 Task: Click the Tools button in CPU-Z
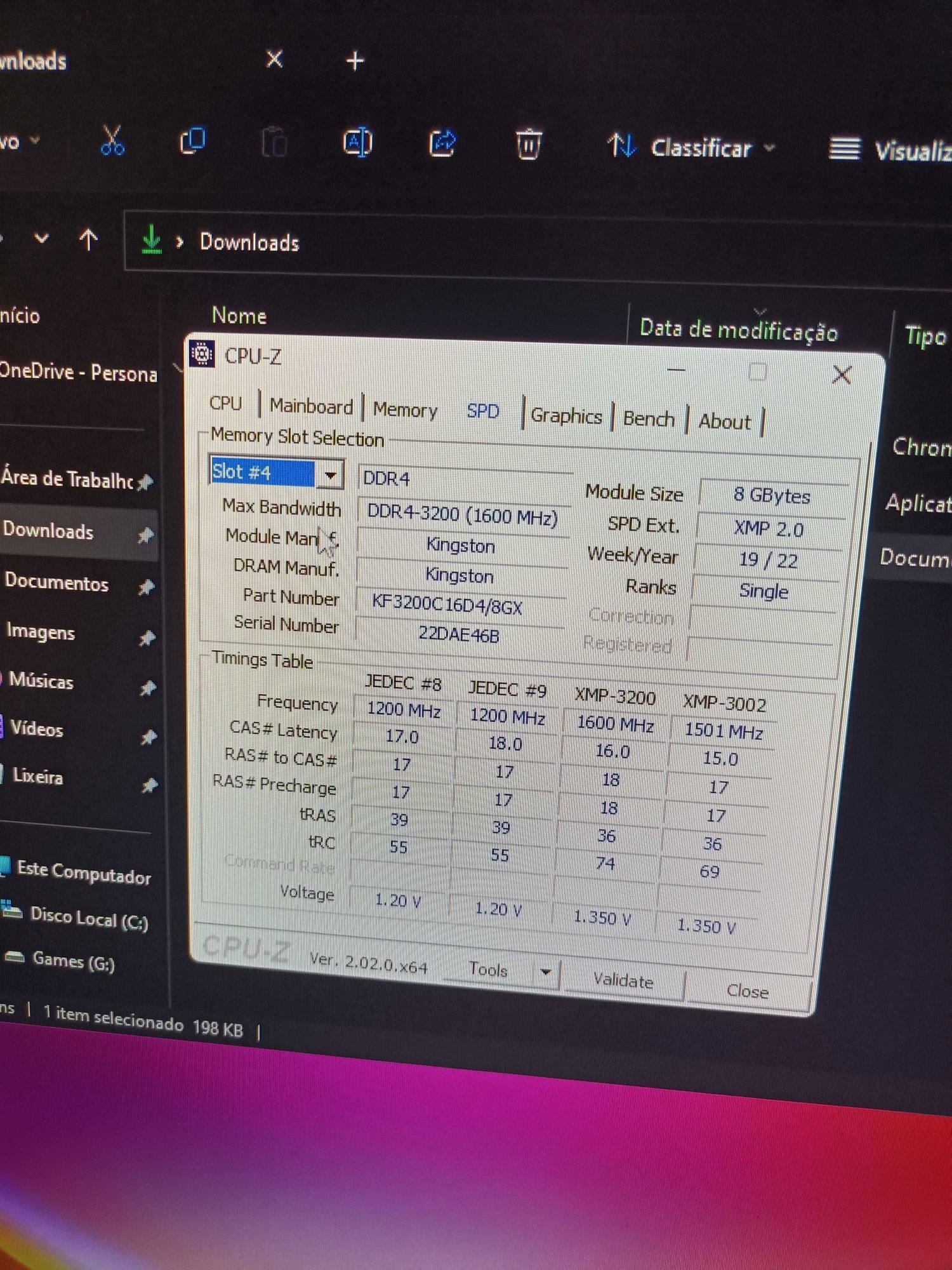point(487,969)
